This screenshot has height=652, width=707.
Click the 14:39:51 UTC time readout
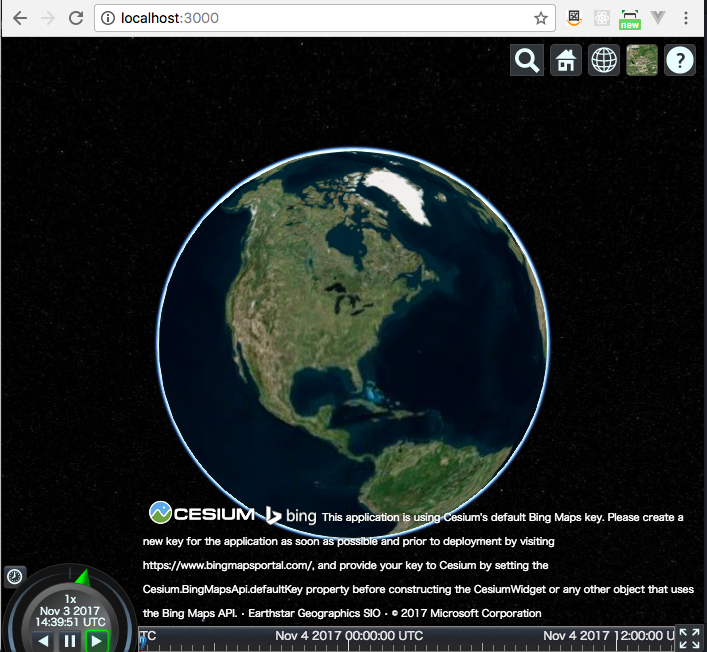(70, 622)
